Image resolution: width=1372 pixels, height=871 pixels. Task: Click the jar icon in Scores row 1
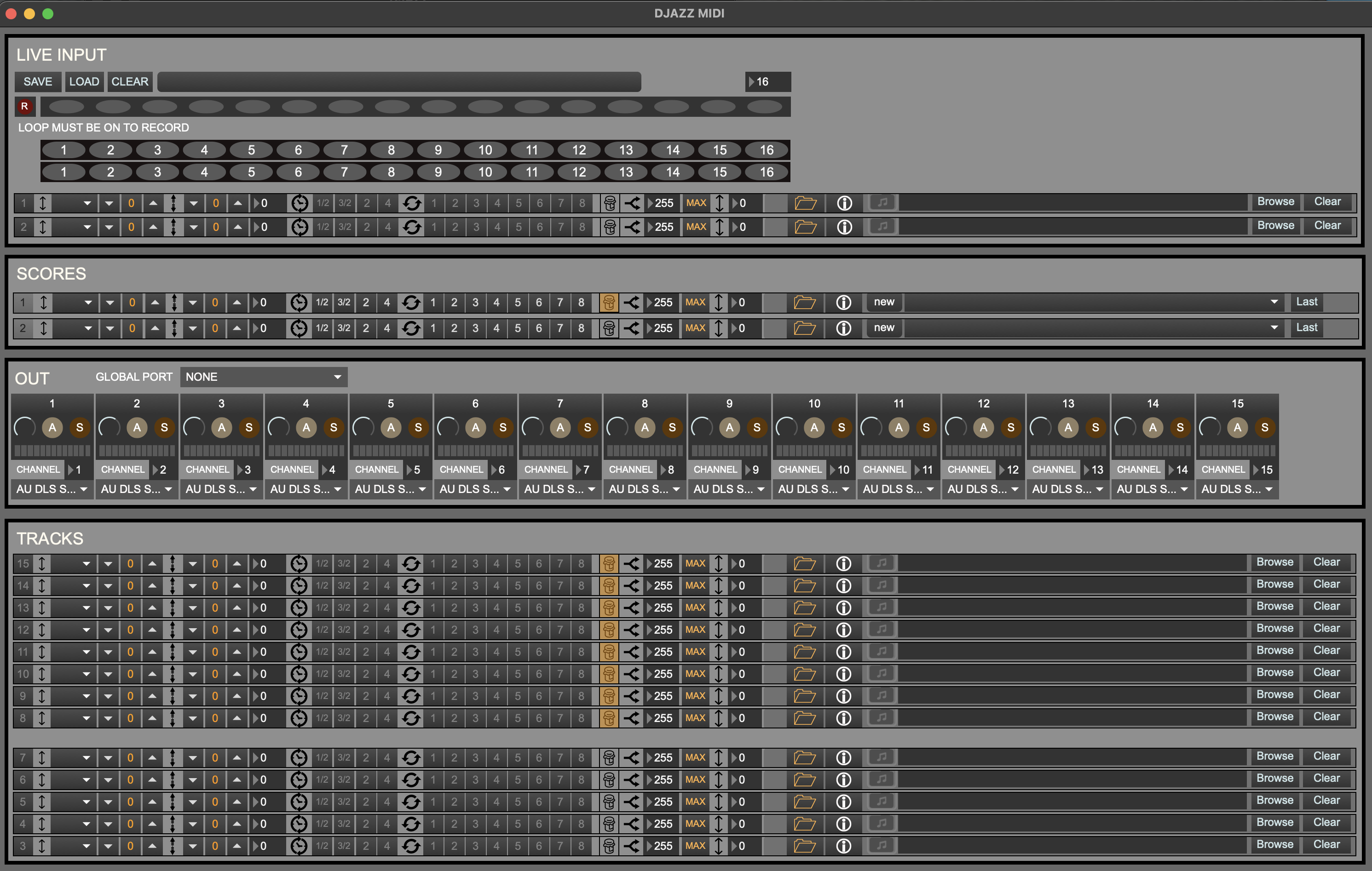click(609, 303)
